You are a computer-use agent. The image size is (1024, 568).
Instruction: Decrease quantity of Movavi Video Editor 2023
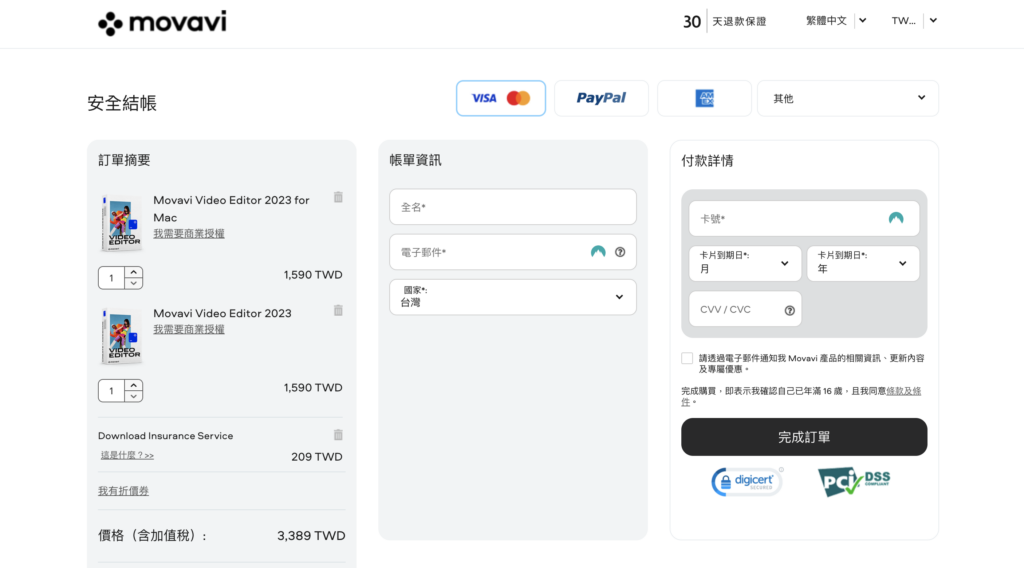point(134,396)
